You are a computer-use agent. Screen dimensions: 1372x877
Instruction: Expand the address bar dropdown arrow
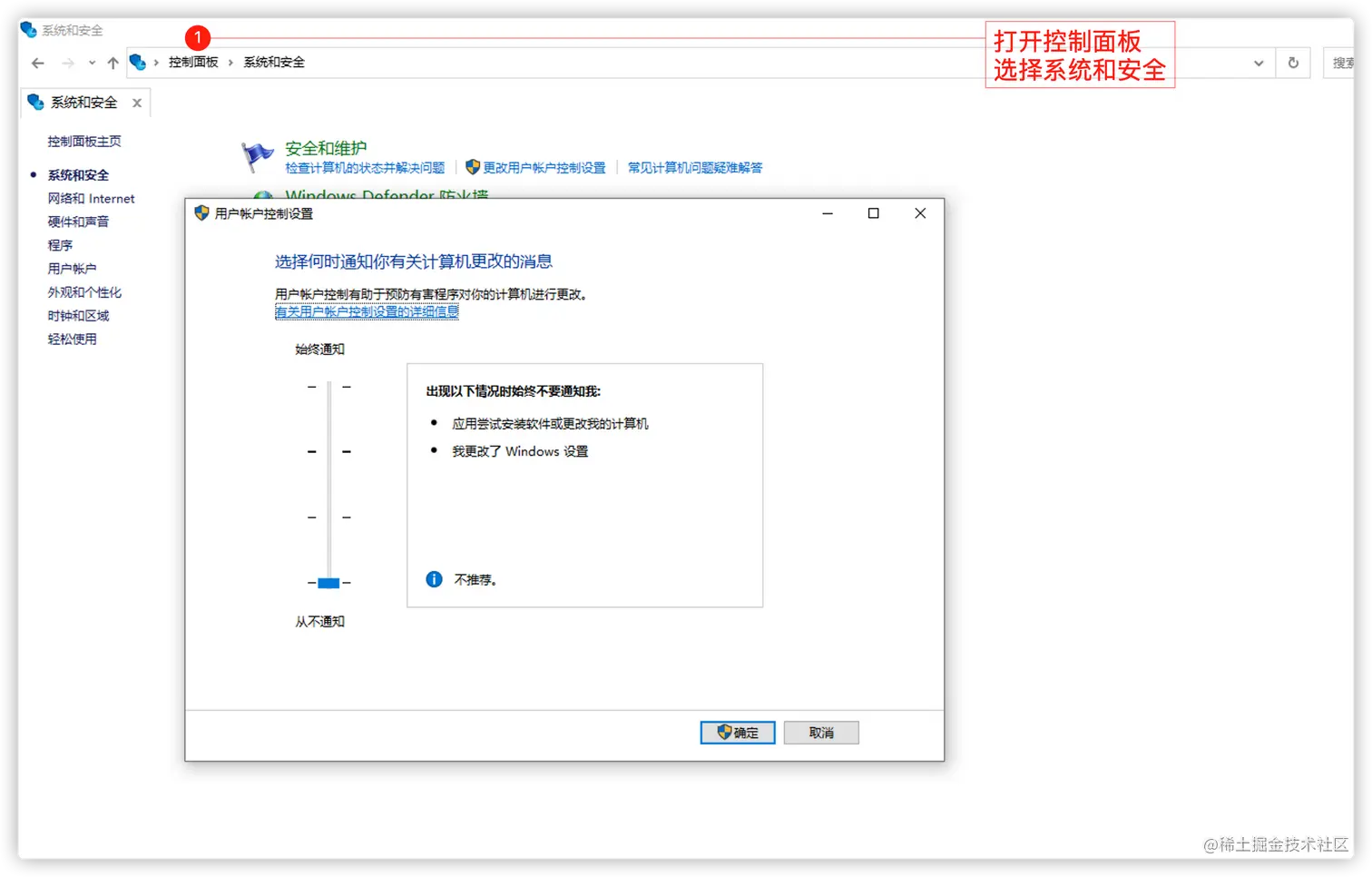click(x=1259, y=63)
